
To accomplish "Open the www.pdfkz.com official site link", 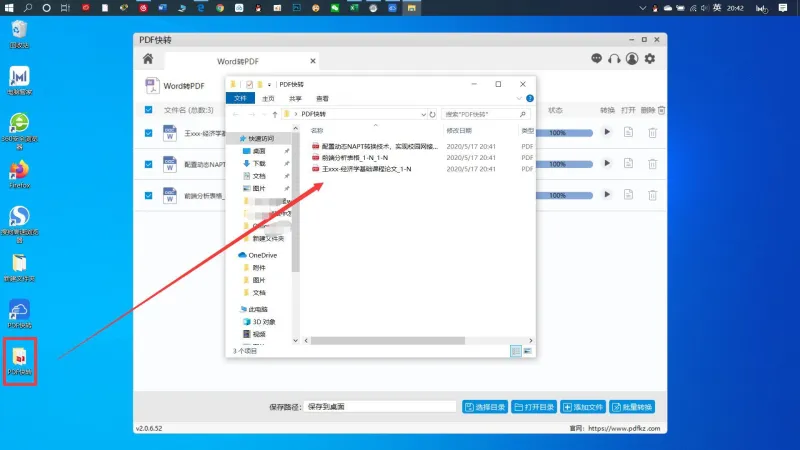I will [x=624, y=429].
